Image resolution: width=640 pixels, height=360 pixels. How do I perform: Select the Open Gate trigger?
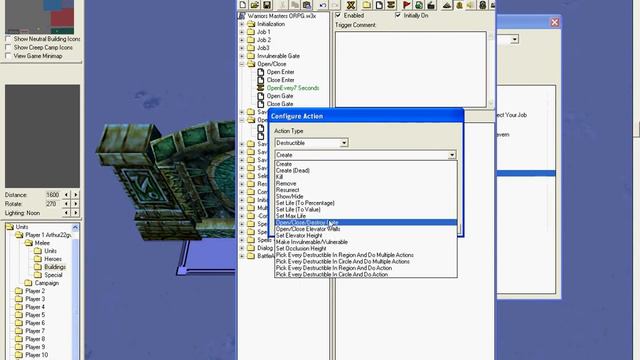(x=280, y=96)
